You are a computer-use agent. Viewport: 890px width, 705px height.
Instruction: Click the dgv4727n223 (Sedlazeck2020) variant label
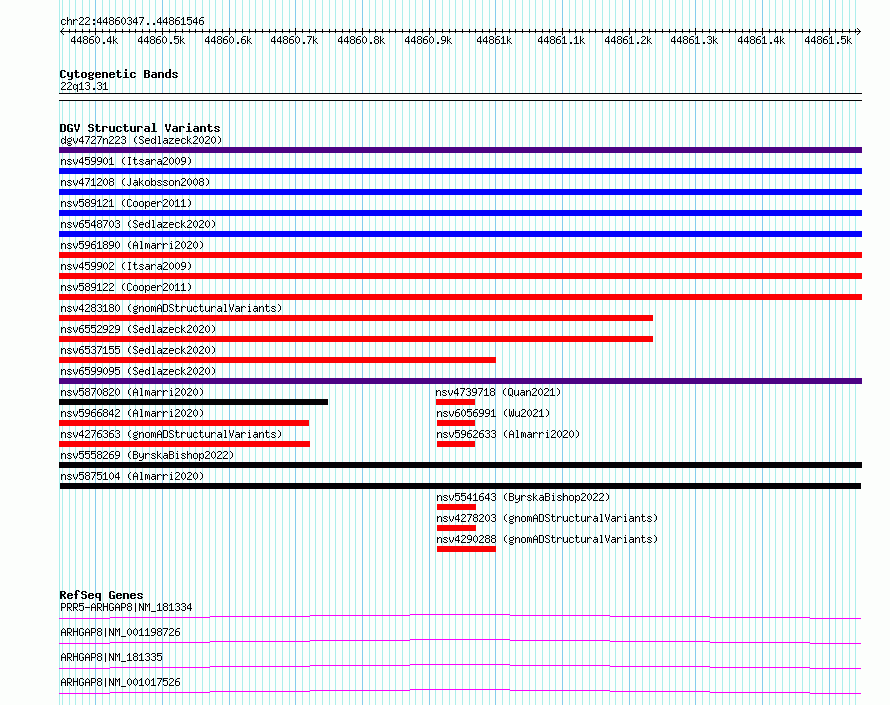tap(141, 140)
